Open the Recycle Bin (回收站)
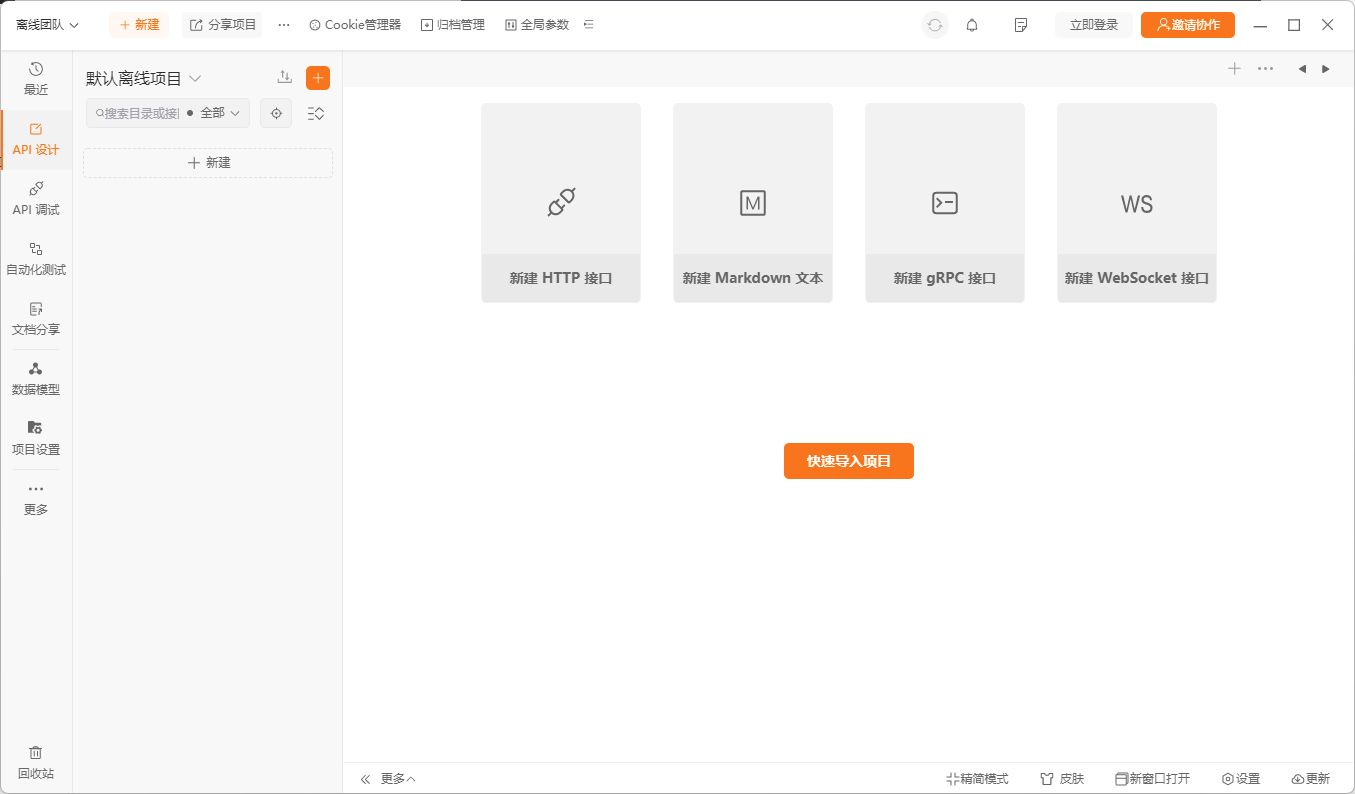The height and width of the screenshot is (794, 1355). [36, 762]
